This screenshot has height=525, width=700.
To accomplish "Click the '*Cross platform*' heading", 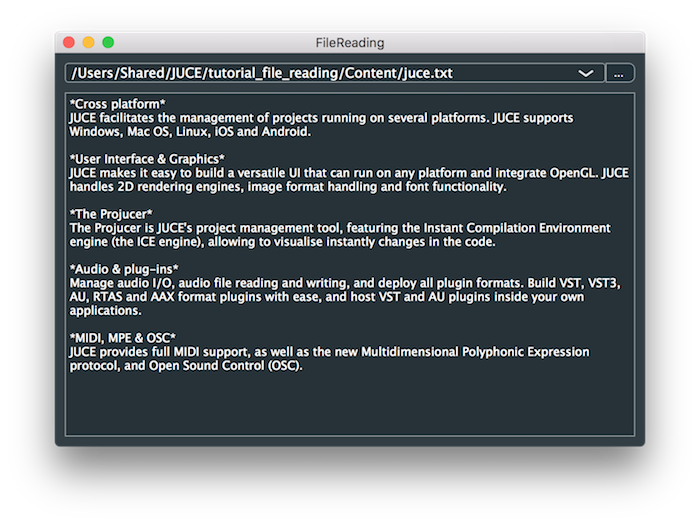I will (x=117, y=104).
